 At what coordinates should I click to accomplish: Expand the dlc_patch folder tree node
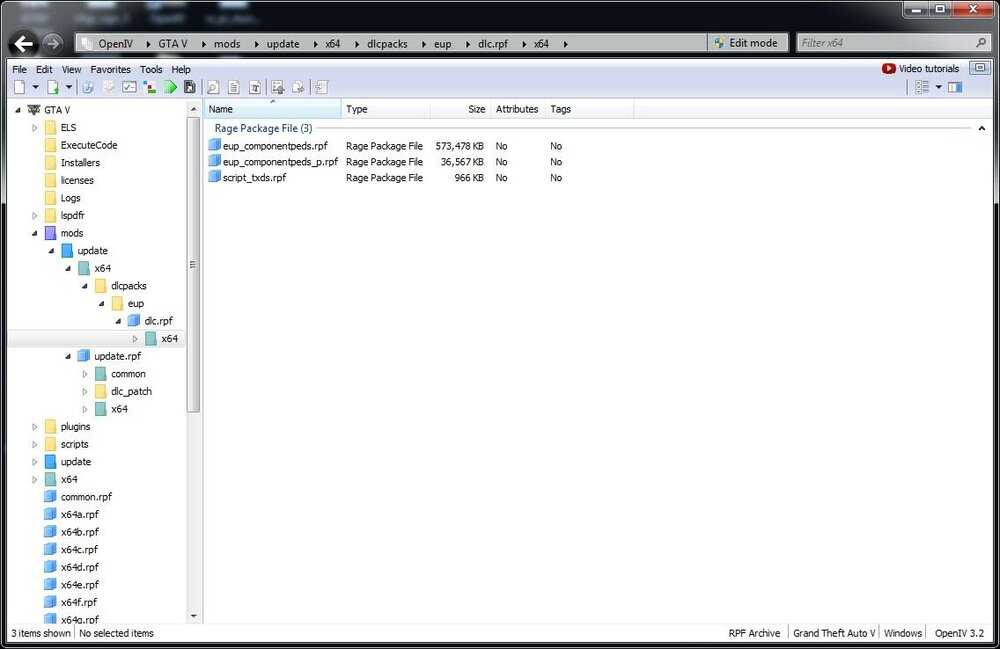[84, 391]
